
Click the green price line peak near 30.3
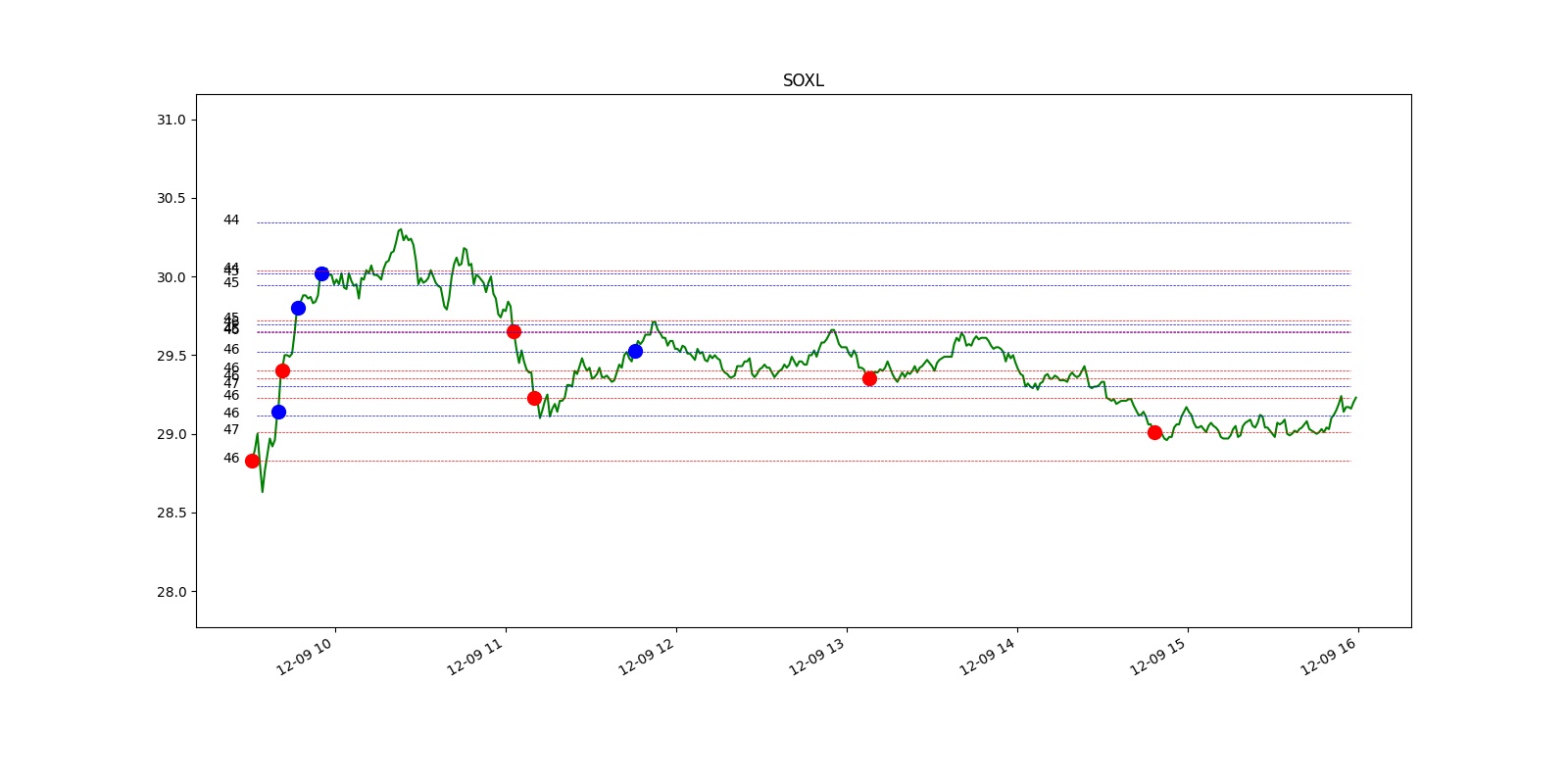pyautogui.click(x=400, y=230)
